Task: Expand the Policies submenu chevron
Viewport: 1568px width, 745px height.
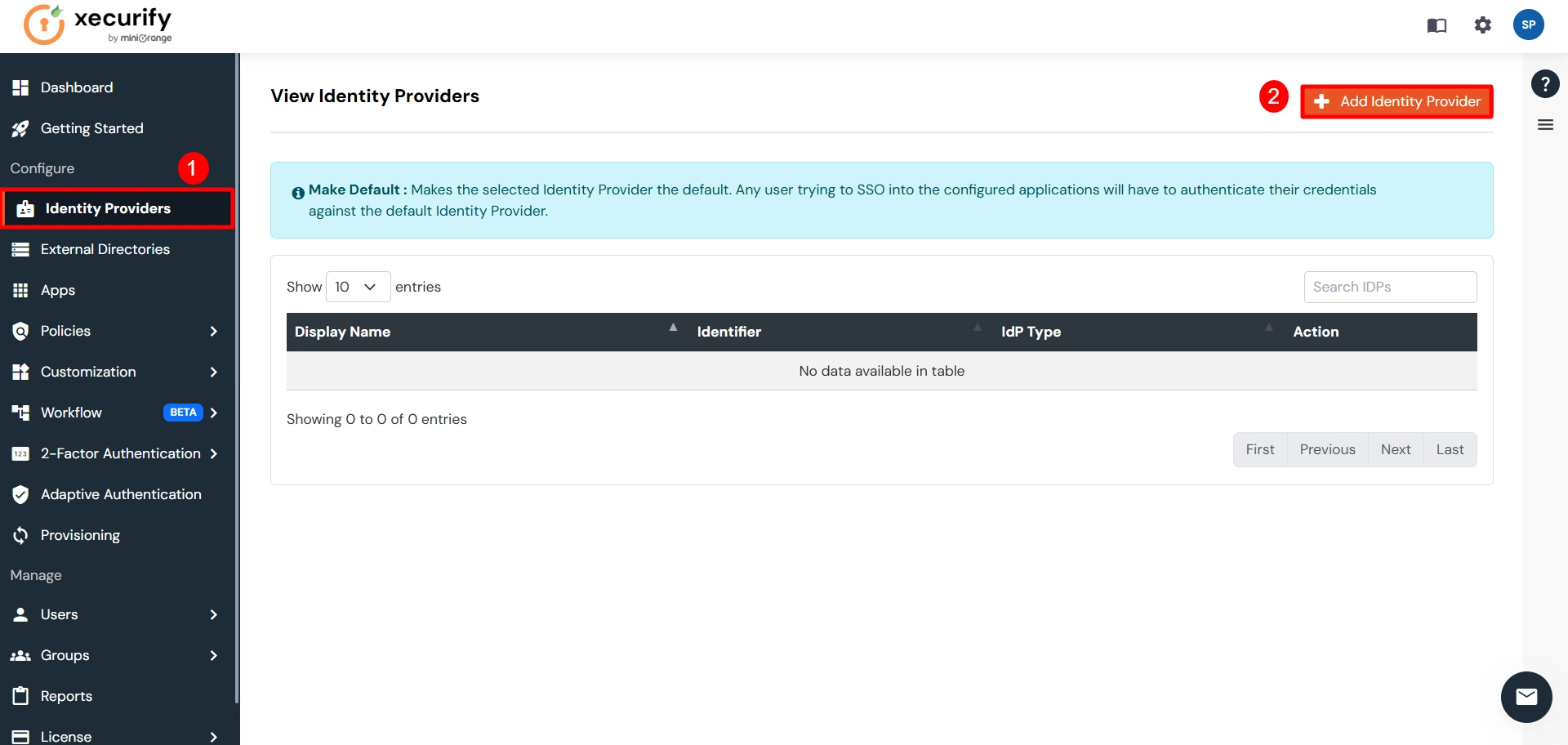Action: pyautogui.click(x=213, y=331)
